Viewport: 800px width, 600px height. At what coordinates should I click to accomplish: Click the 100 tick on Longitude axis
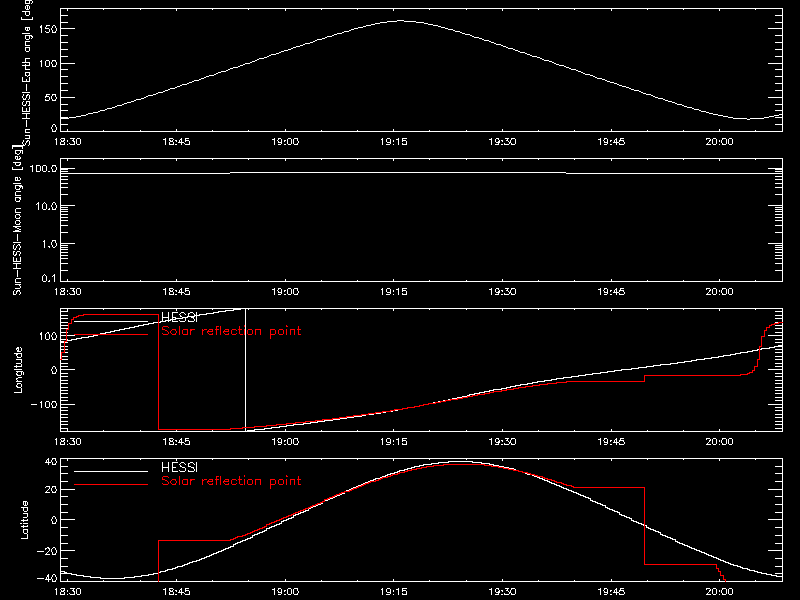click(47, 336)
